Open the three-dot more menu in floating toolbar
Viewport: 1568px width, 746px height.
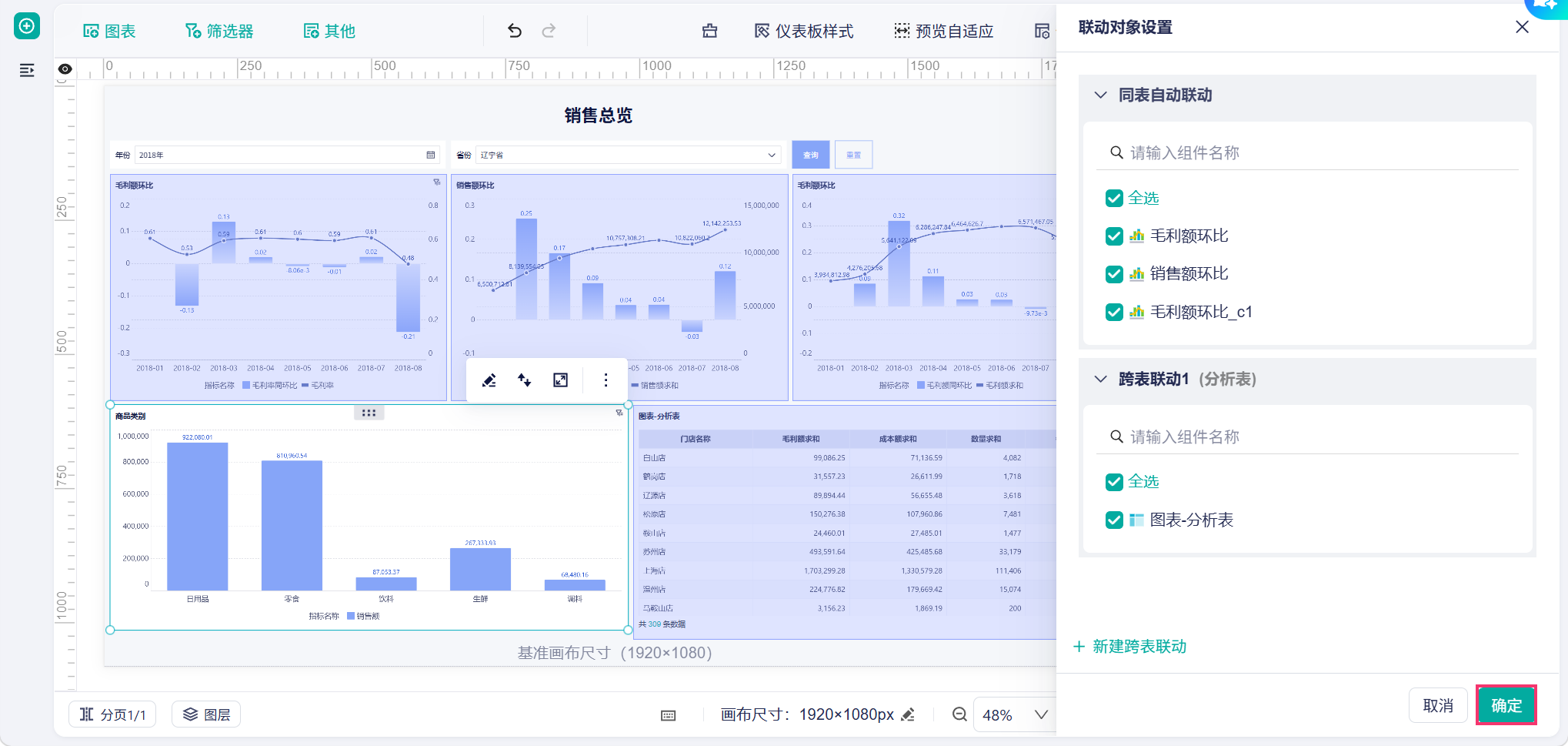[x=606, y=380]
